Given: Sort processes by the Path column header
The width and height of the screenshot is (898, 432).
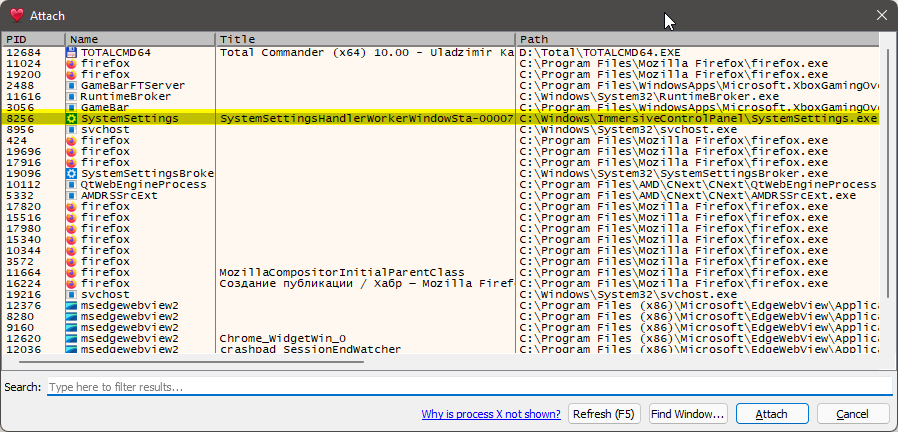Looking at the screenshot, I should click(697, 40).
